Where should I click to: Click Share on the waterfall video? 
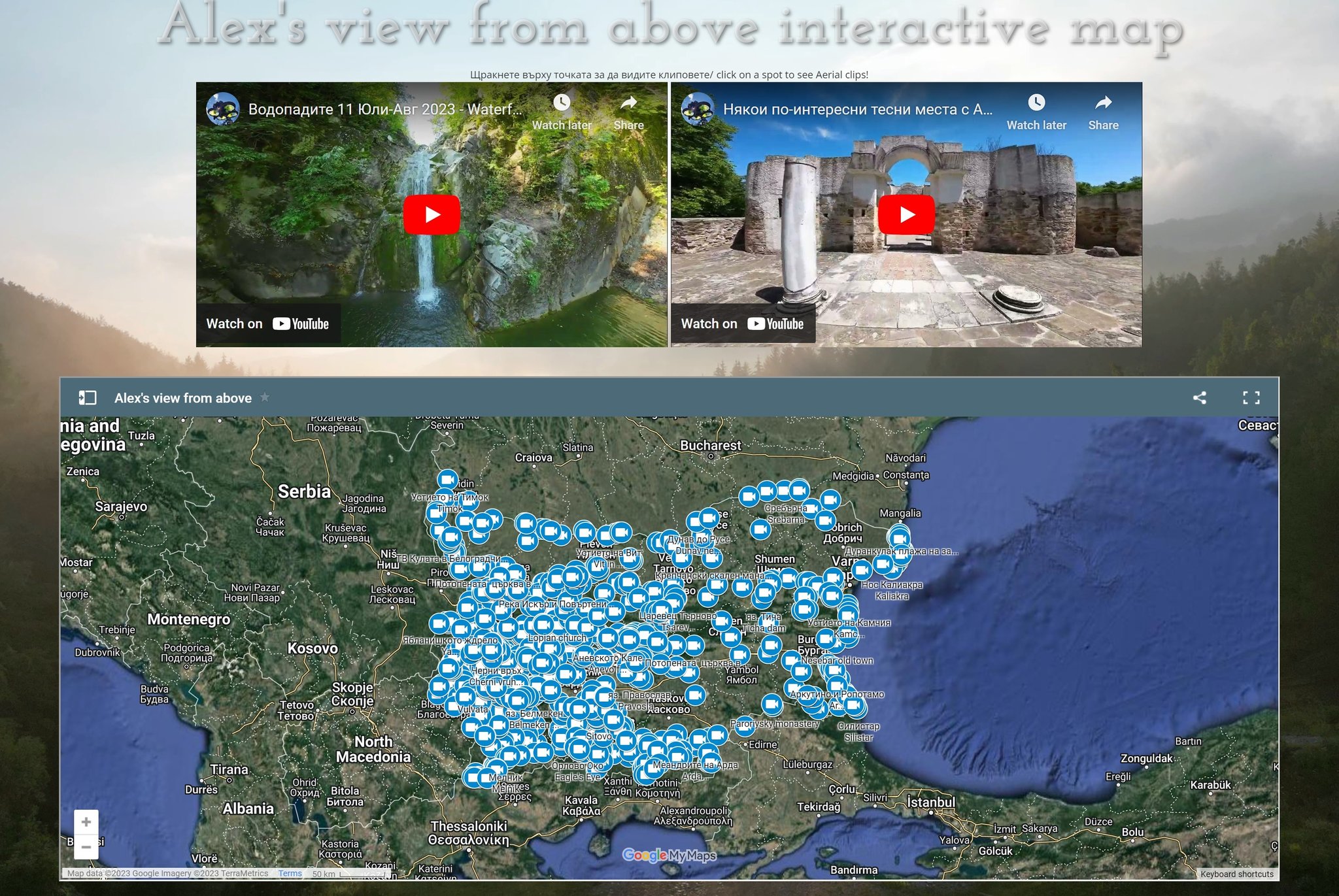pyautogui.click(x=628, y=112)
